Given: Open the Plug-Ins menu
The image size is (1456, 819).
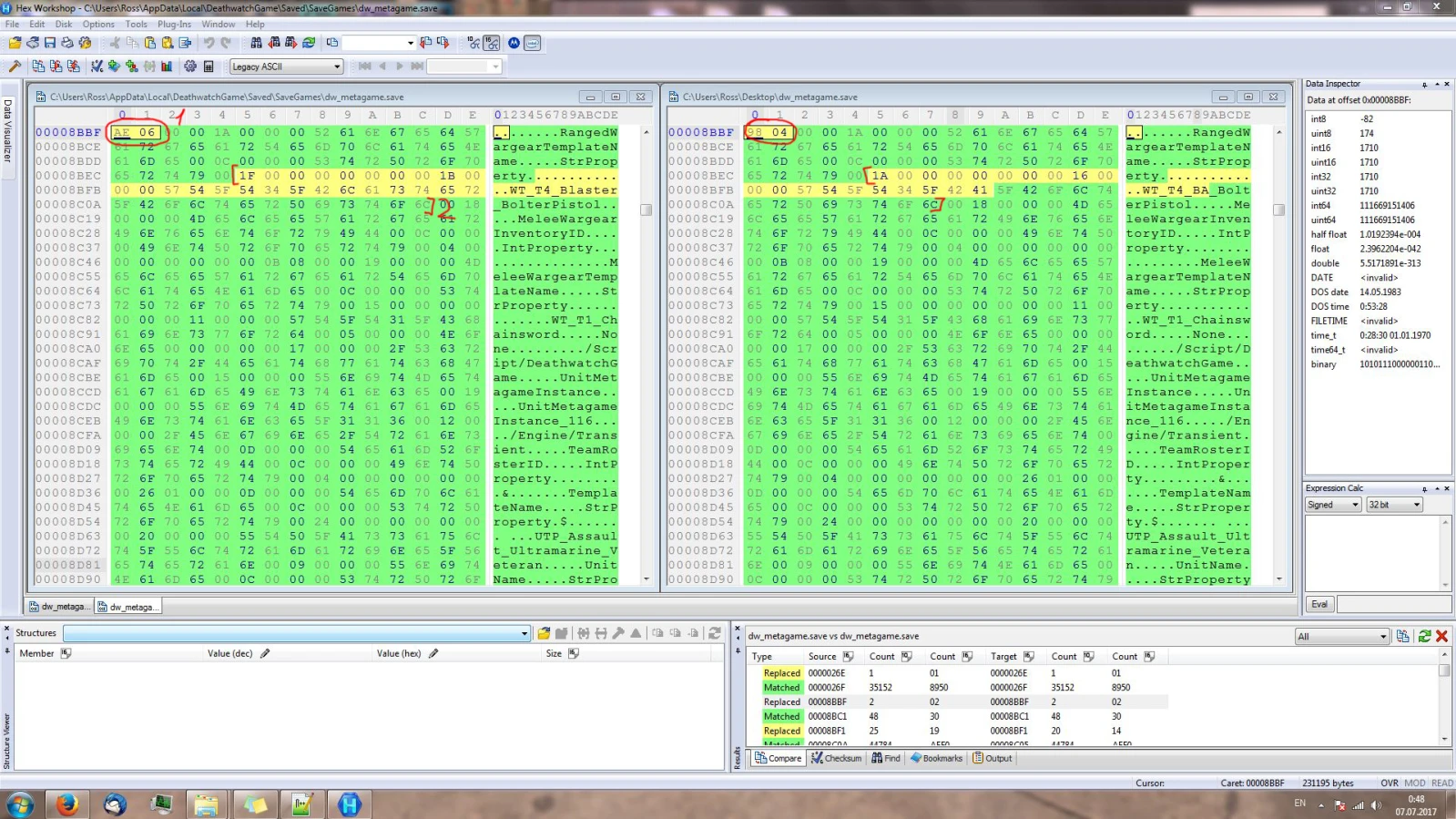Looking at the screenshot, I should coord(174,25).
